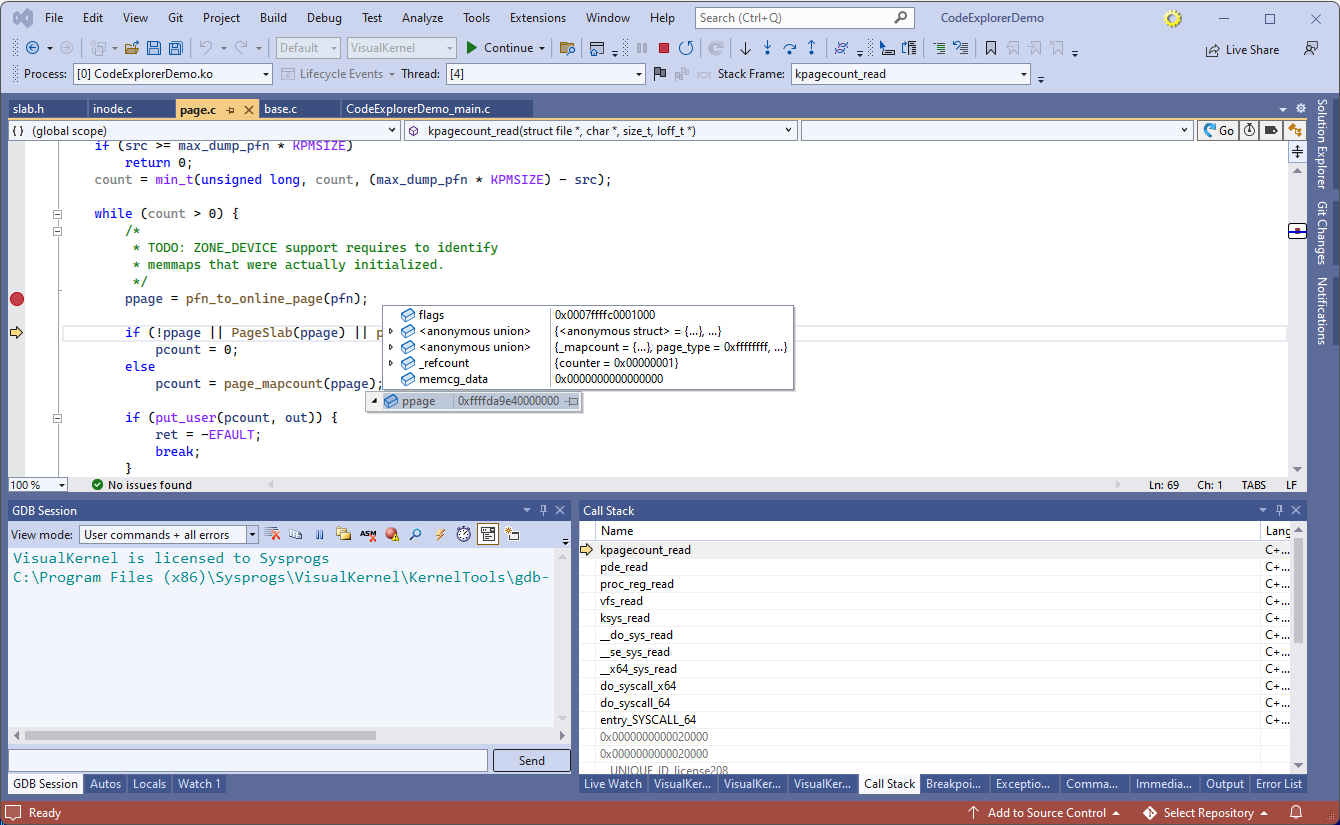This screenshot has width=1340, height=825.
Task: Open the feedback person icon
Action: click(x=1311, y=49)
